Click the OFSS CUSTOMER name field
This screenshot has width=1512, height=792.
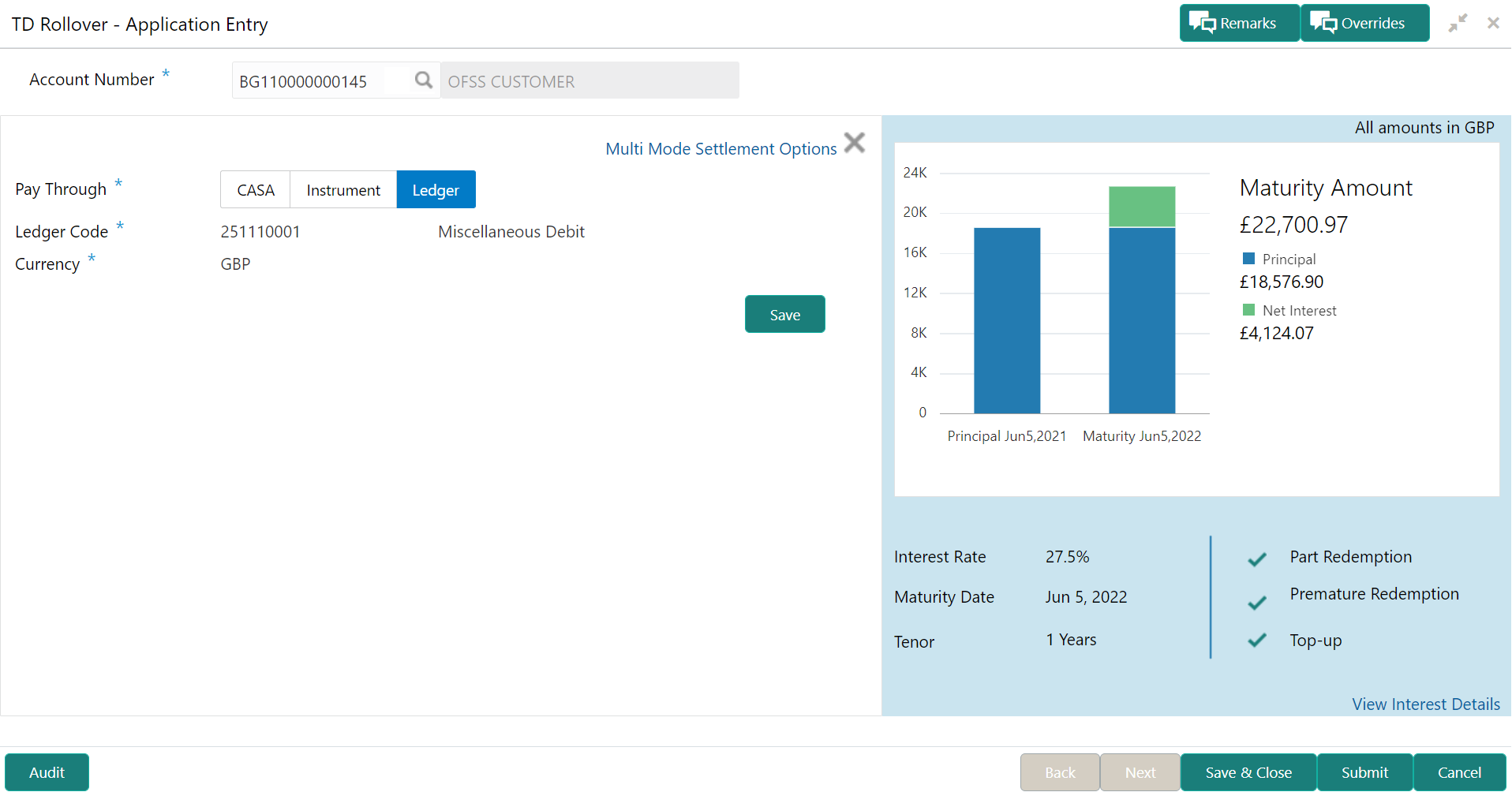pos(589,80)
